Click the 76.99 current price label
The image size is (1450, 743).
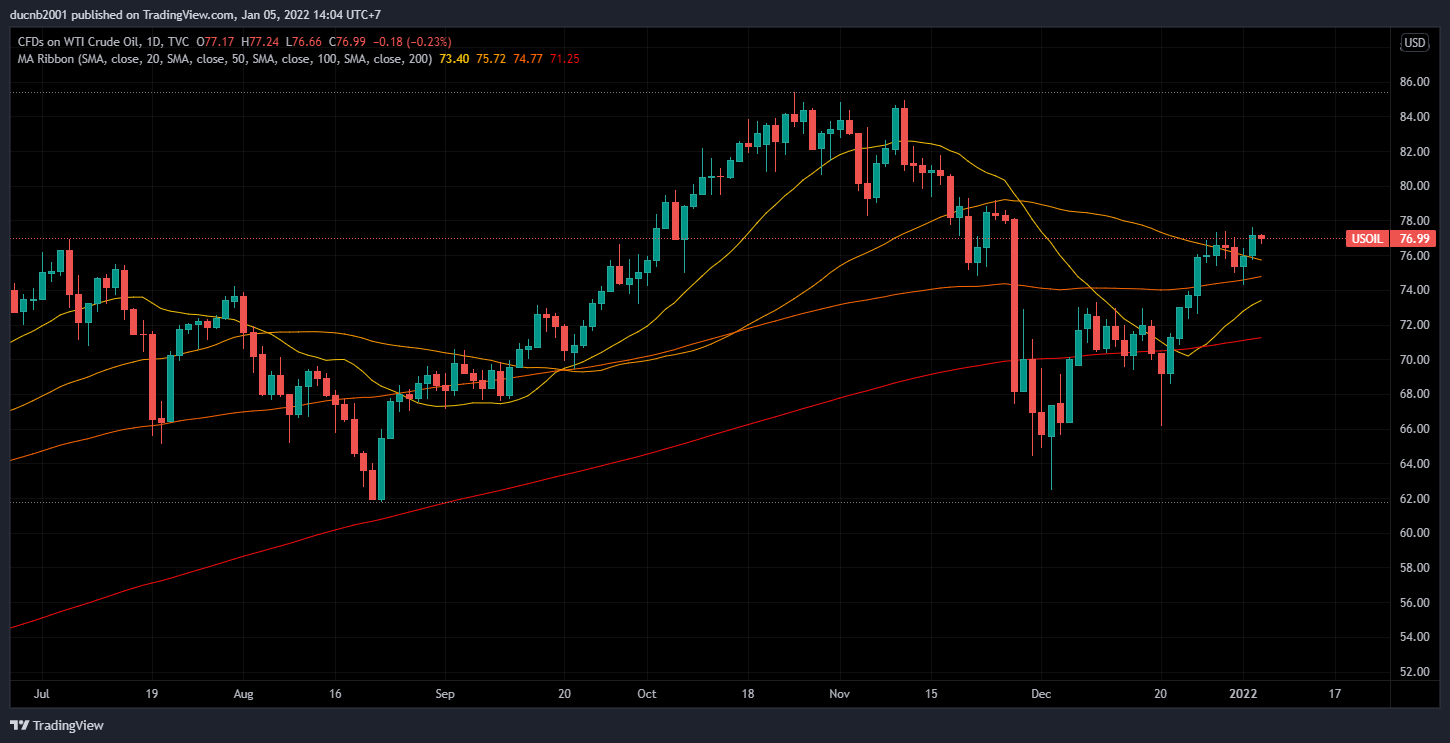click(1413, 238)
